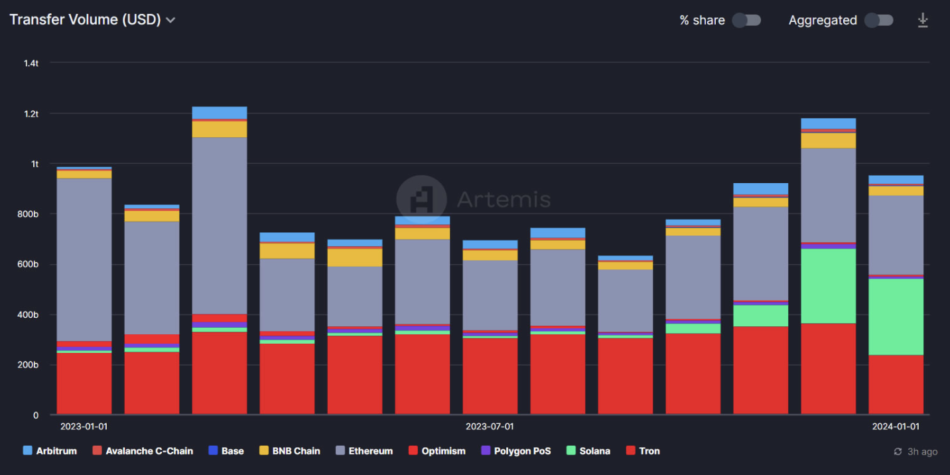Download the chart using the download icon

(923, 20)
